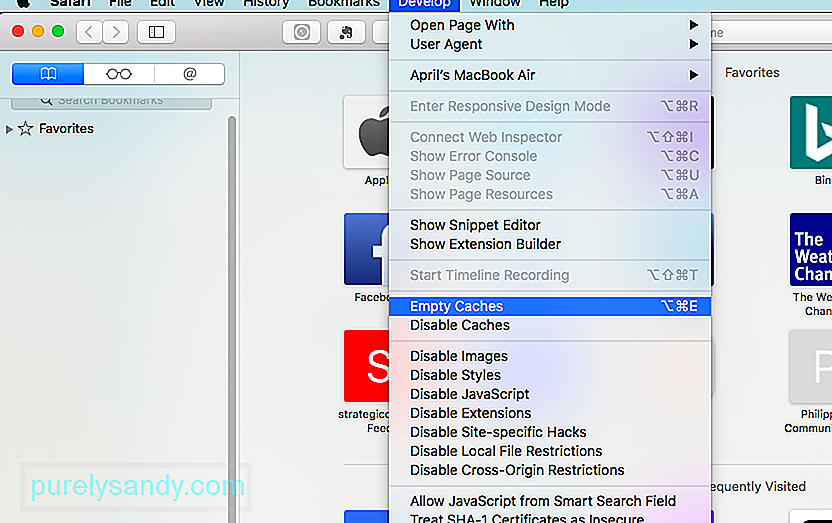Open the Apple system menu
Image resolution: width=832 pixels, height=523 pixels.
[x=22, y=4]
